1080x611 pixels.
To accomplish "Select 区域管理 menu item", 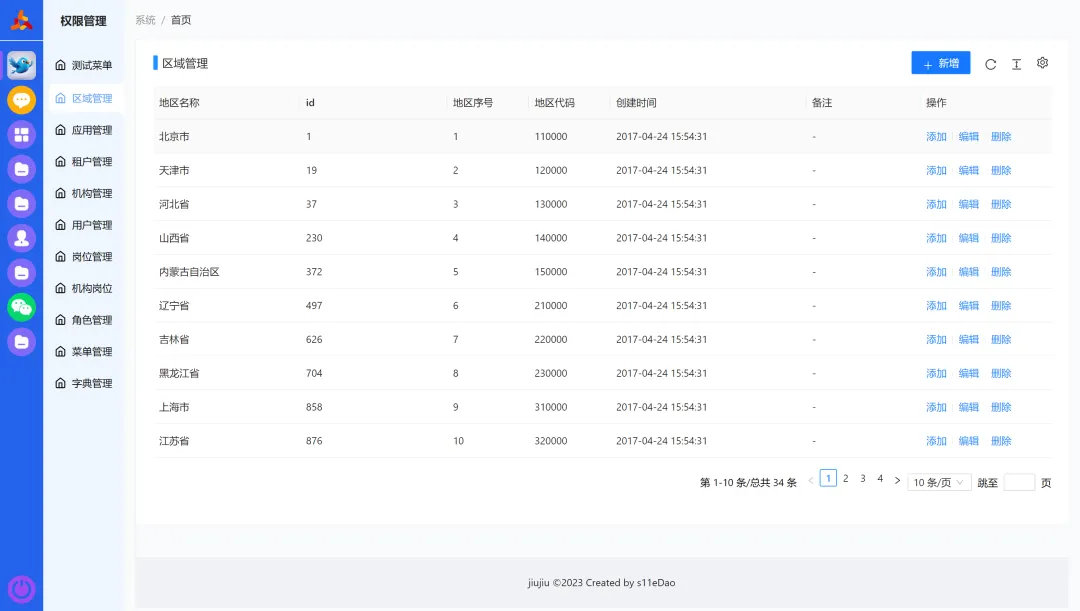I will 85,98.
